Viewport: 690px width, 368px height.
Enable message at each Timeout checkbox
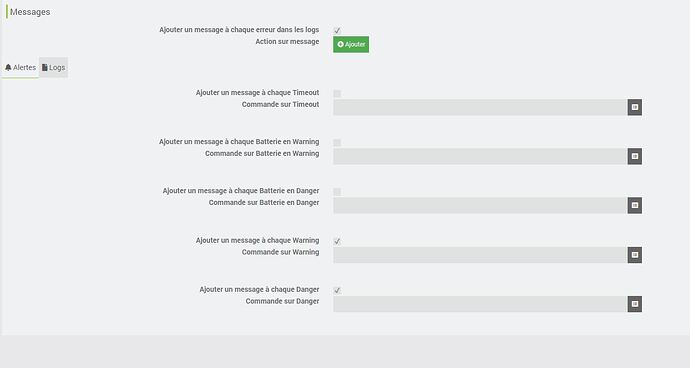[337, 93]
